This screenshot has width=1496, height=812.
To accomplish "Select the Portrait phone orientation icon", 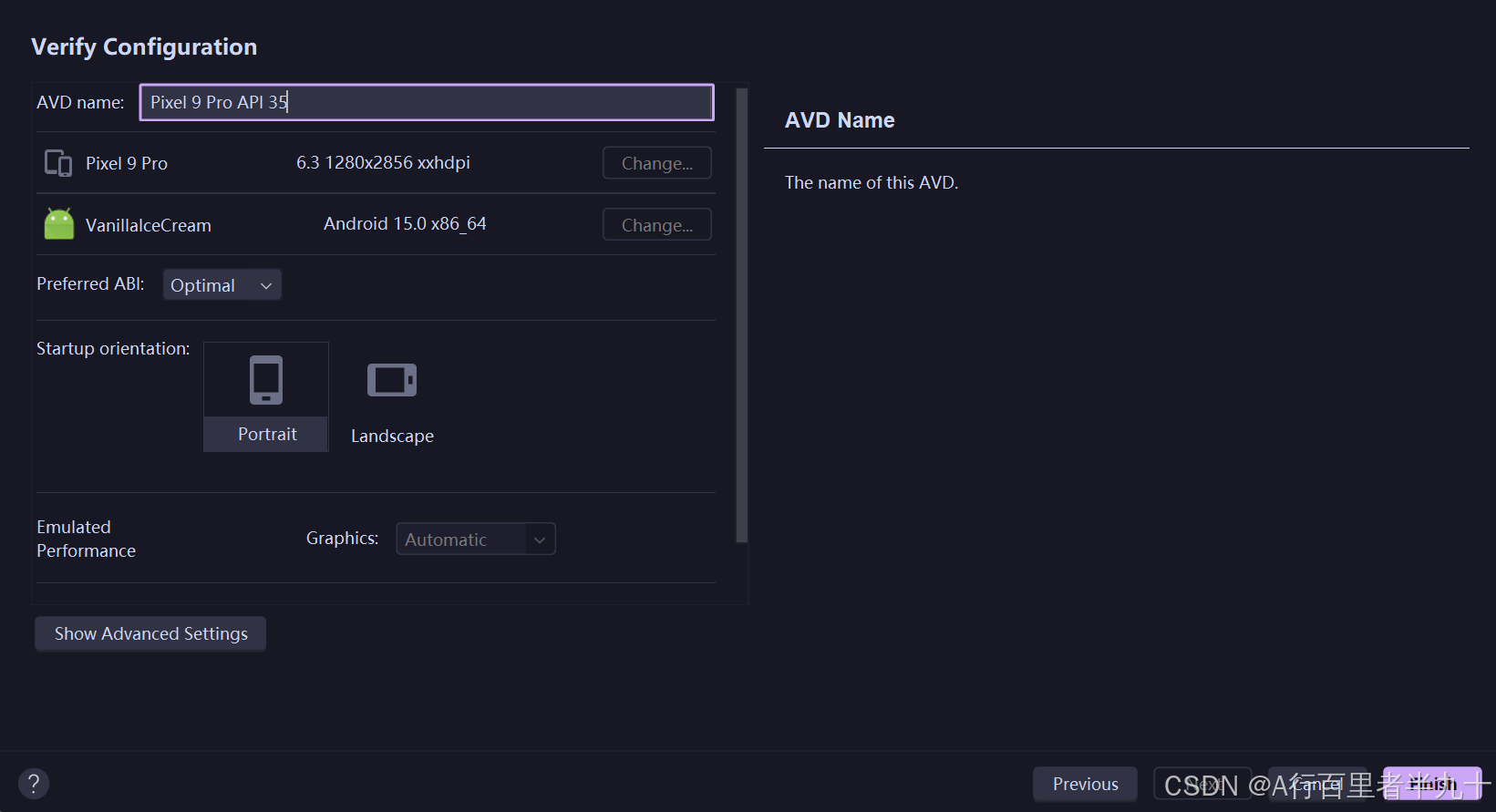I will [266, 379].
